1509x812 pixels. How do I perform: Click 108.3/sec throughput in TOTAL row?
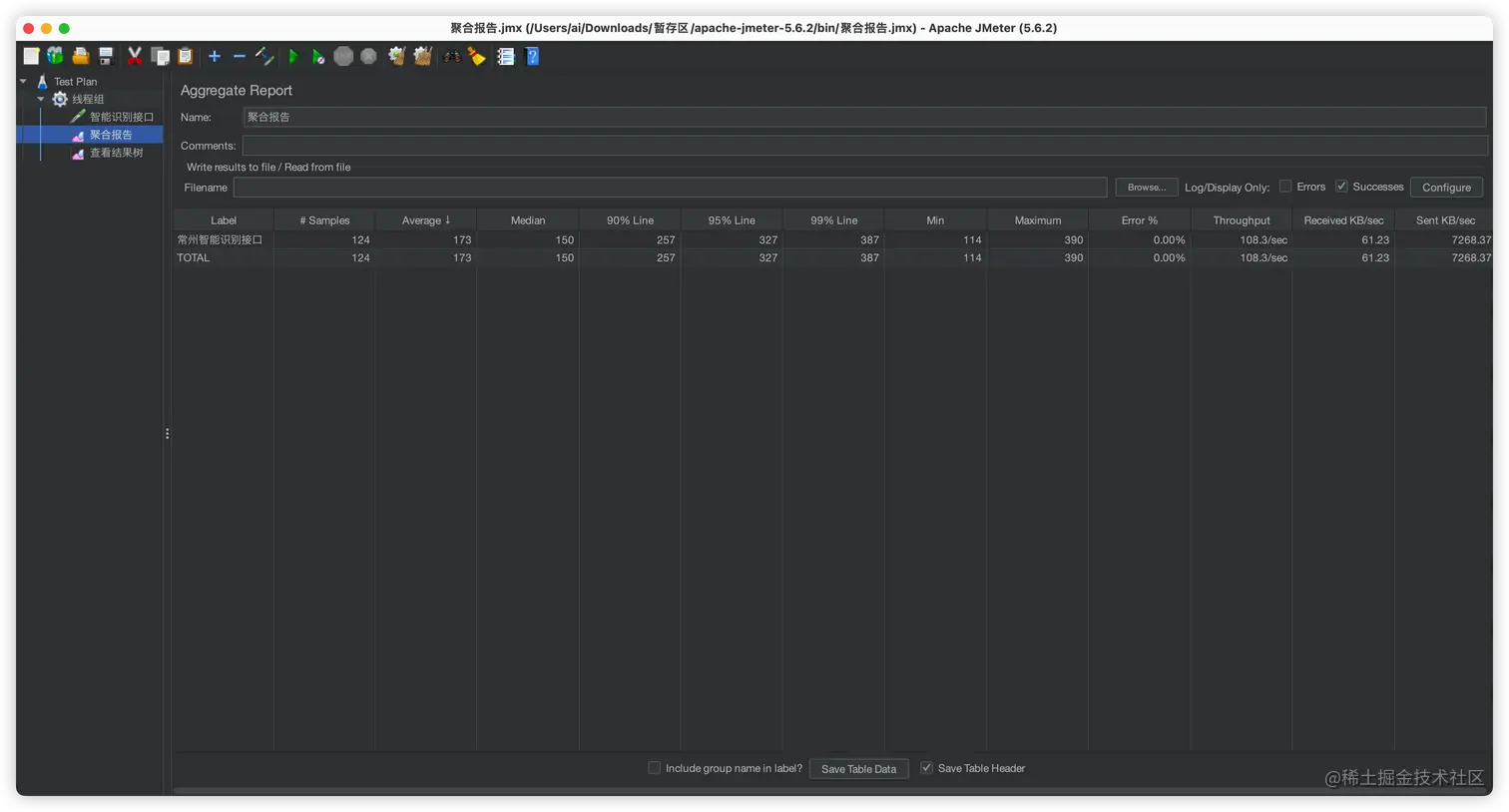point(1242,257)
